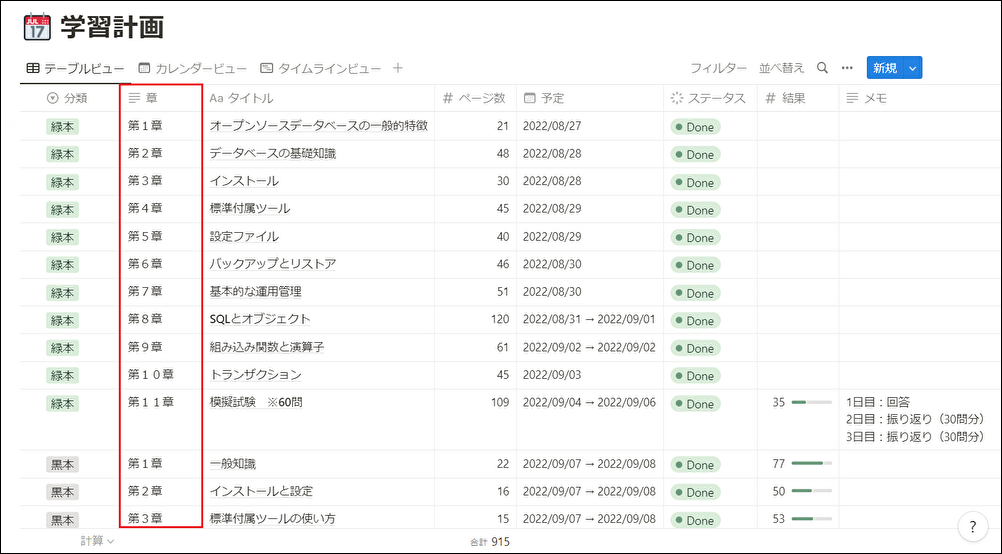Switch to タイムラインビュー tab
This screenshot has height=554, width=1002.
click(x=321, y=68)
